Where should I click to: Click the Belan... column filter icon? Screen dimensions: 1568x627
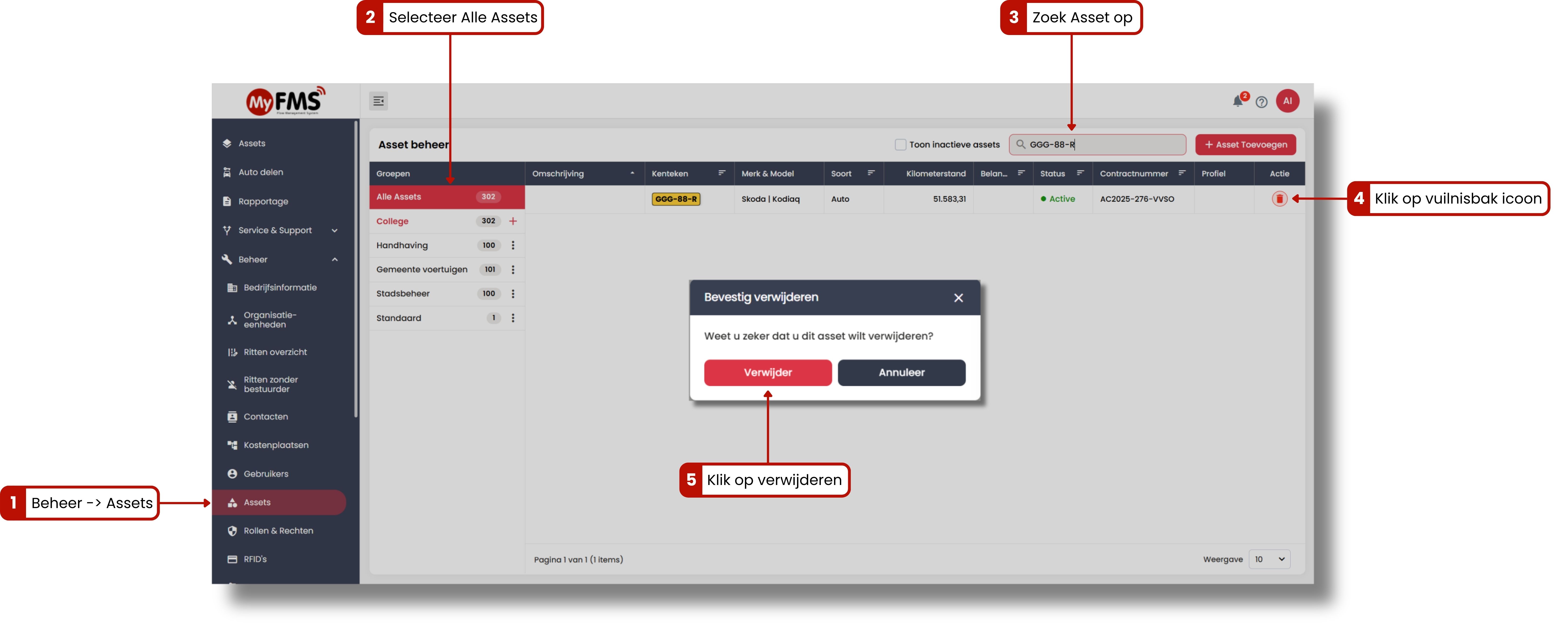(x=1021, y=173)
